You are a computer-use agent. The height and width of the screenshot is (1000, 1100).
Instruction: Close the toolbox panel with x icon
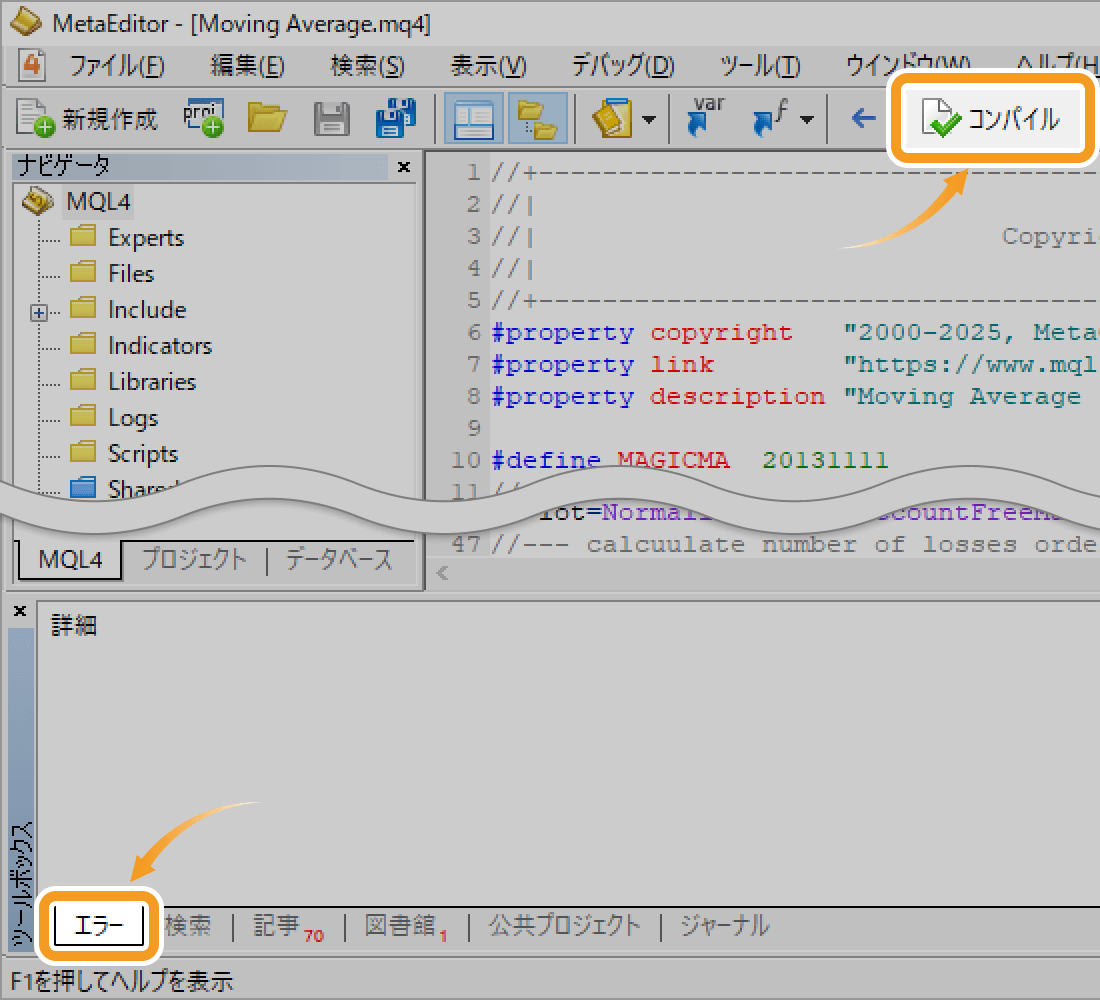[20, 611]
